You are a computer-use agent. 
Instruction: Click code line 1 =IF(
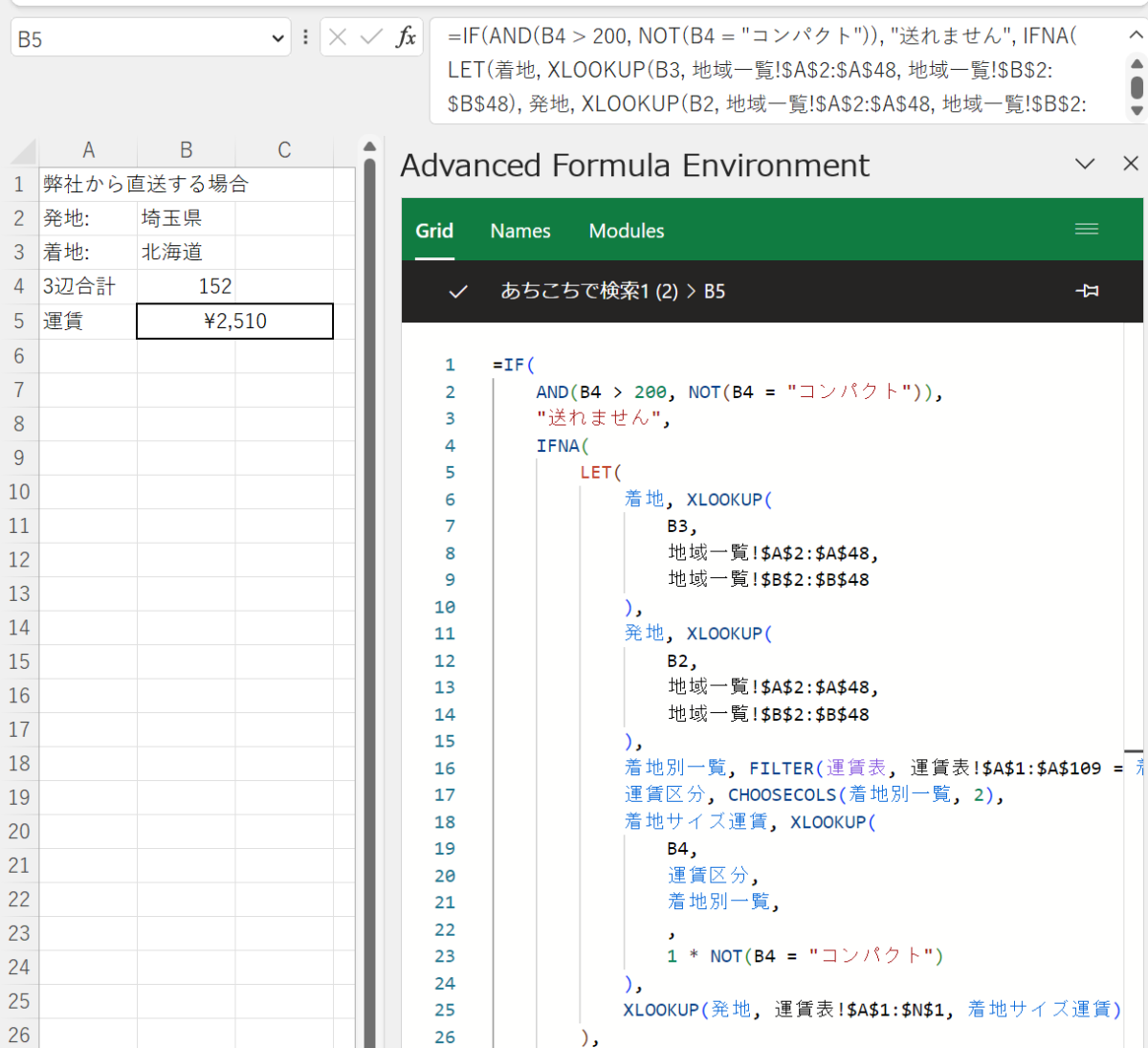coord(514,365)
